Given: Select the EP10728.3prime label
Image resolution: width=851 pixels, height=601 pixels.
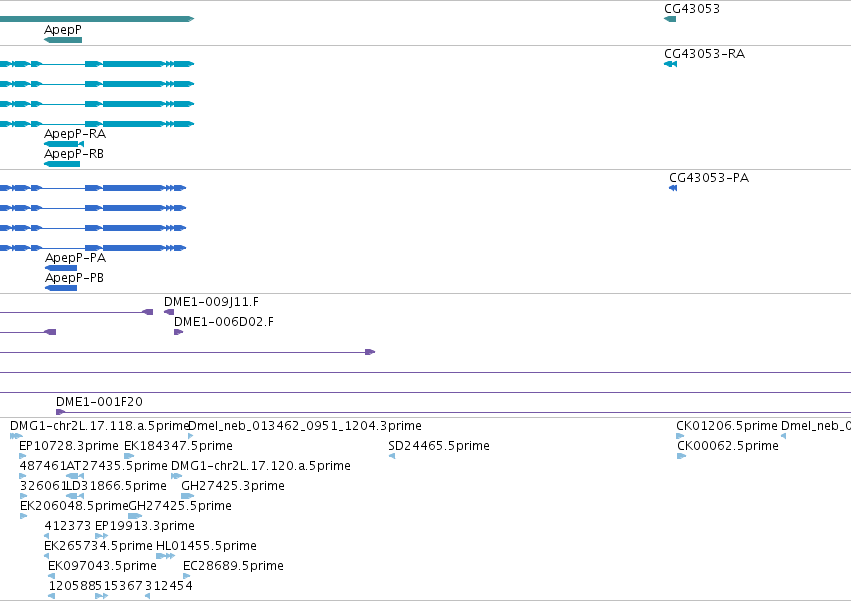Looking at the screenshot, I should [x=69, y=446].
